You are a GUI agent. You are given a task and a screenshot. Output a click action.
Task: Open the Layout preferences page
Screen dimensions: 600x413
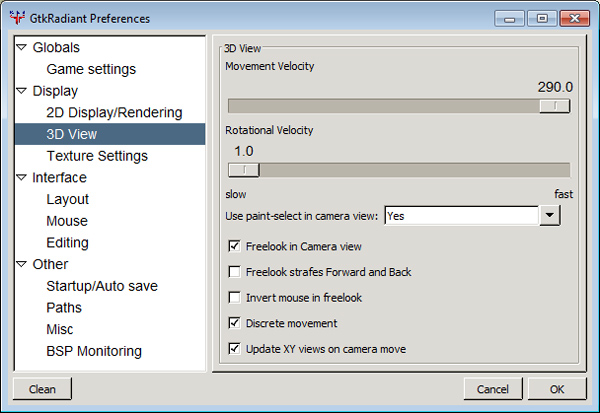tap(67, 199)
